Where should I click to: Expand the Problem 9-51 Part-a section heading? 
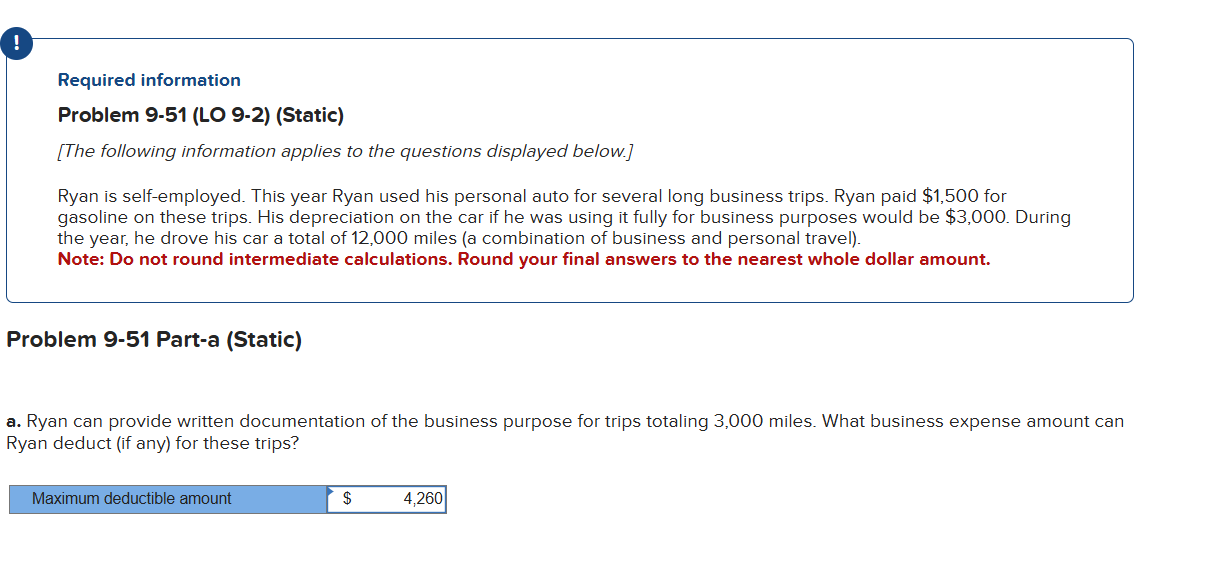click(150, 339)
